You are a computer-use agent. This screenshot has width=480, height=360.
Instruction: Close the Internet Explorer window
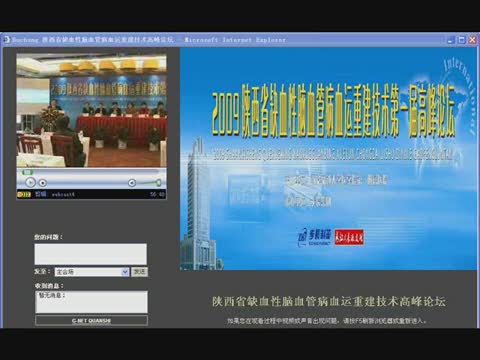[473, 40]
